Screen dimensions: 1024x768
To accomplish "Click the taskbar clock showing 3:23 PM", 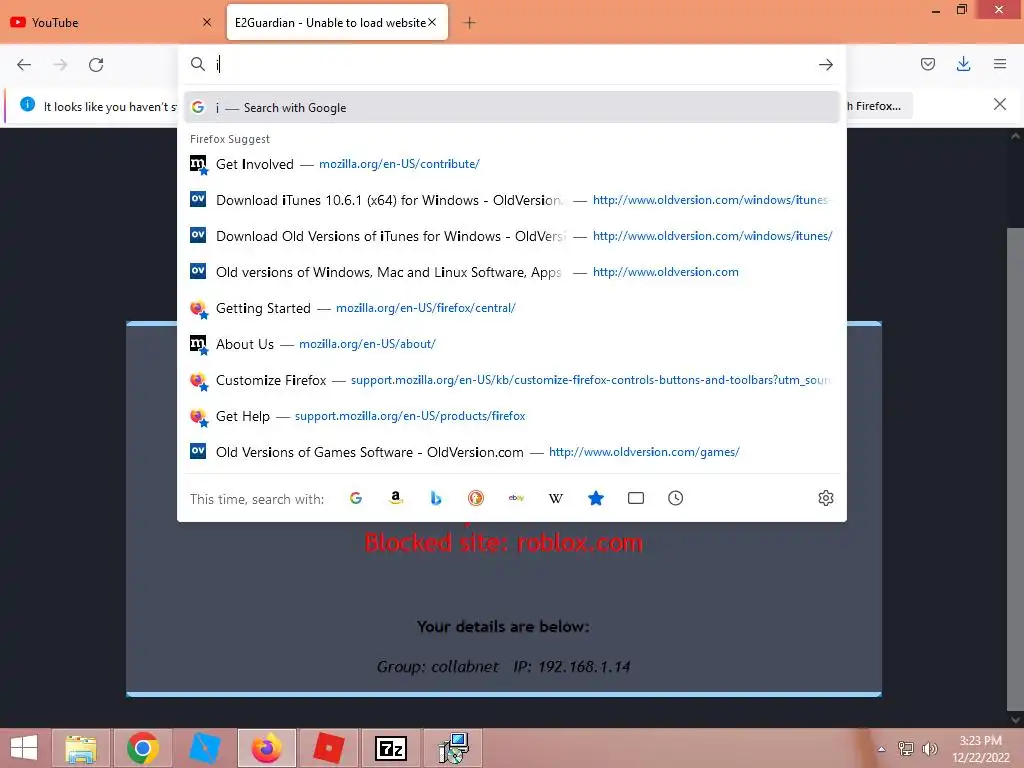I will click(x=980, y=748).
